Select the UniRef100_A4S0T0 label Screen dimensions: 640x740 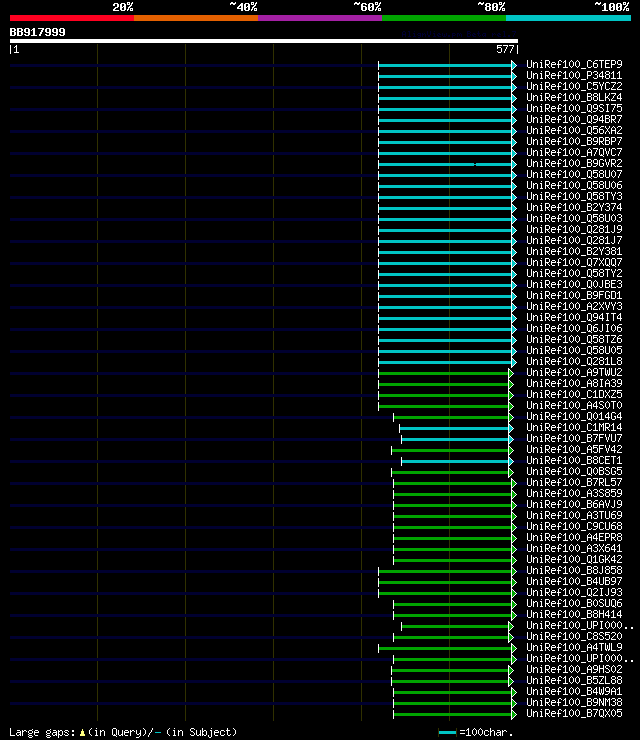click(574, 405)
